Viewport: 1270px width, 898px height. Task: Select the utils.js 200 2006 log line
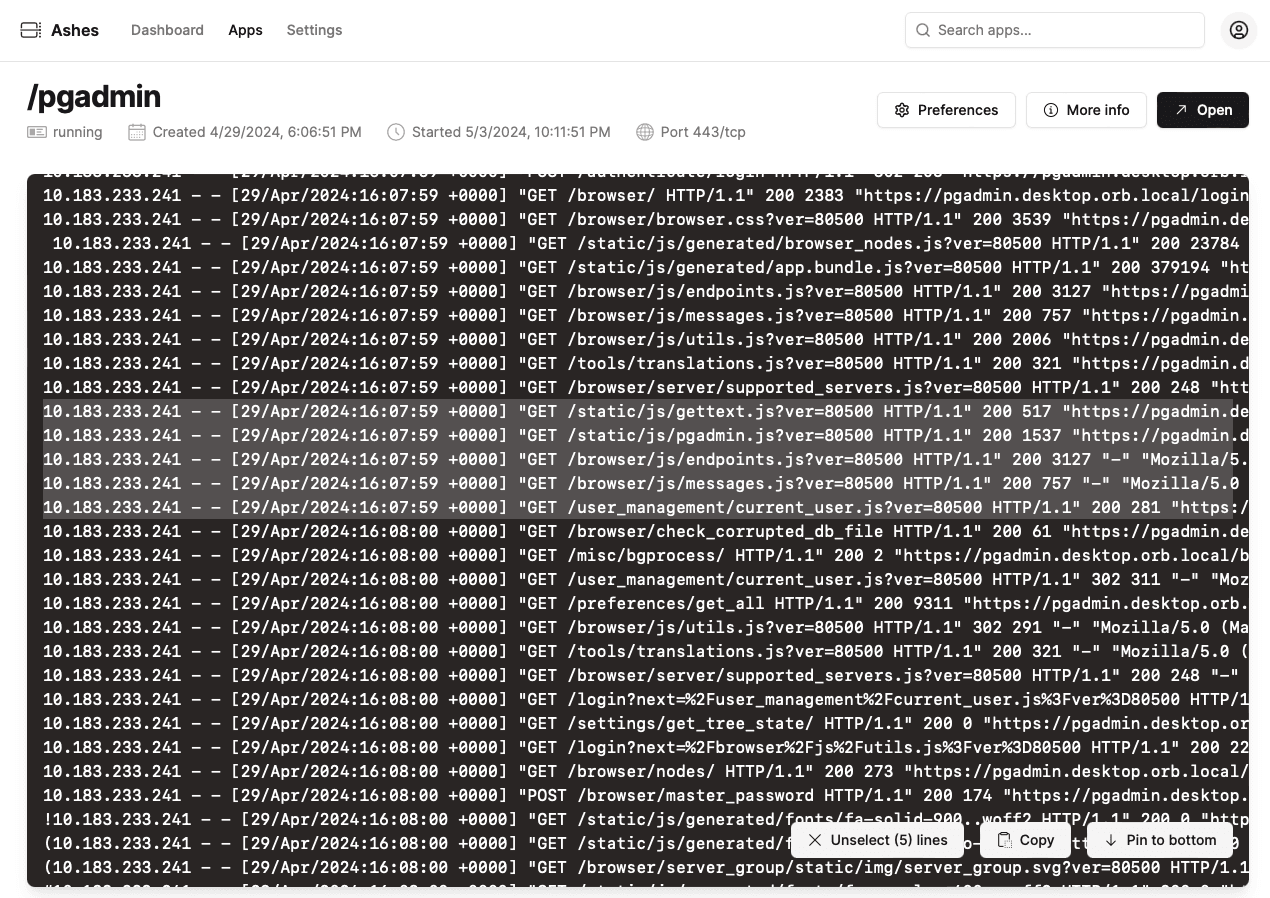(x=638, y=339)
